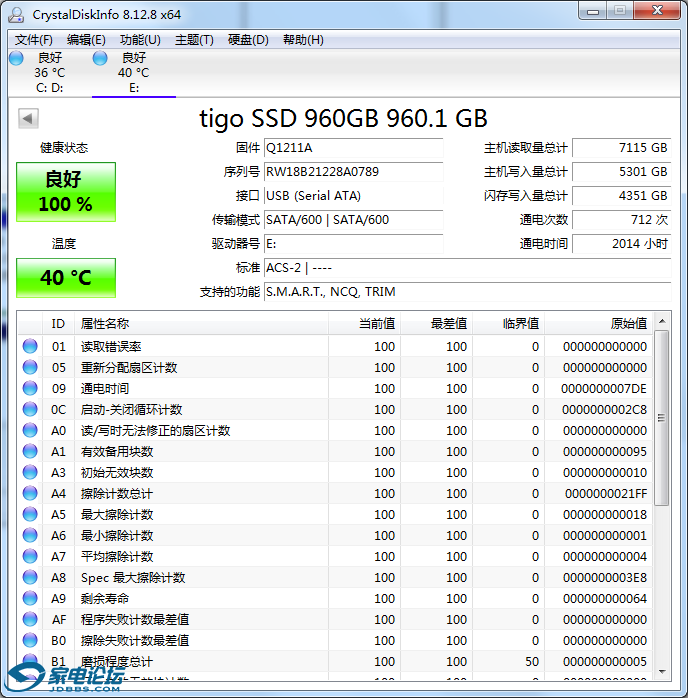Image resolution: width=688 pixels, height=698 pixels.
Task: Click the scroll up arrow of attribute list
Action: tap(662, 321)
